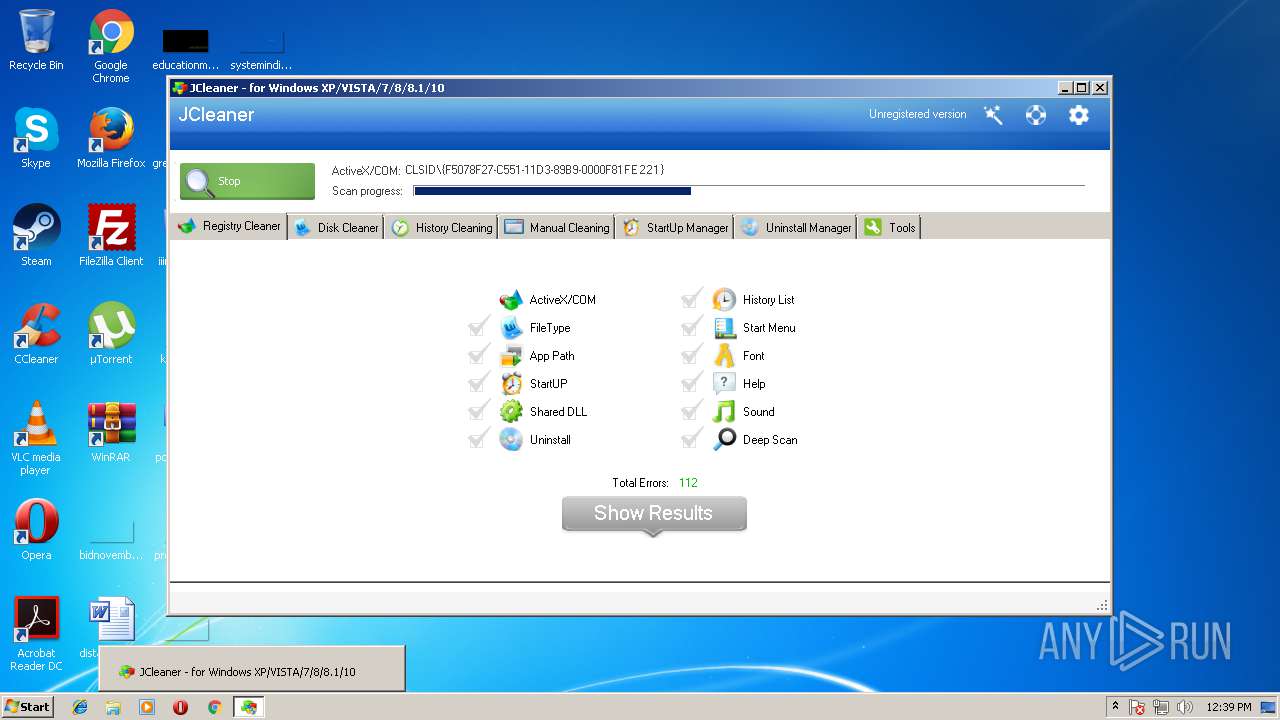Launch Acrobat Reader DC shortcut
Screen dimensions: 1280x720
pyautogui.click(x=36, y=634)
